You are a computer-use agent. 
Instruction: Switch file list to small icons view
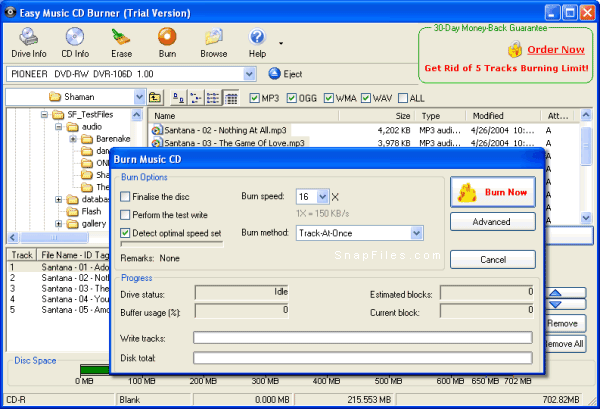196,98
